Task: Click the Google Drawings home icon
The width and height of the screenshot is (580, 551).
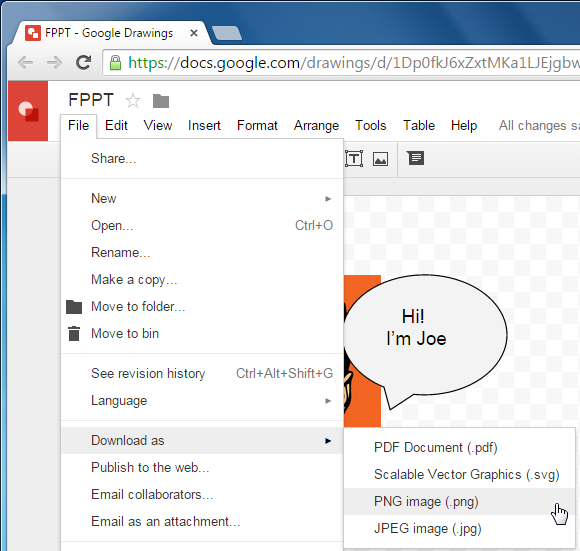Action: [x=28, y=111]
